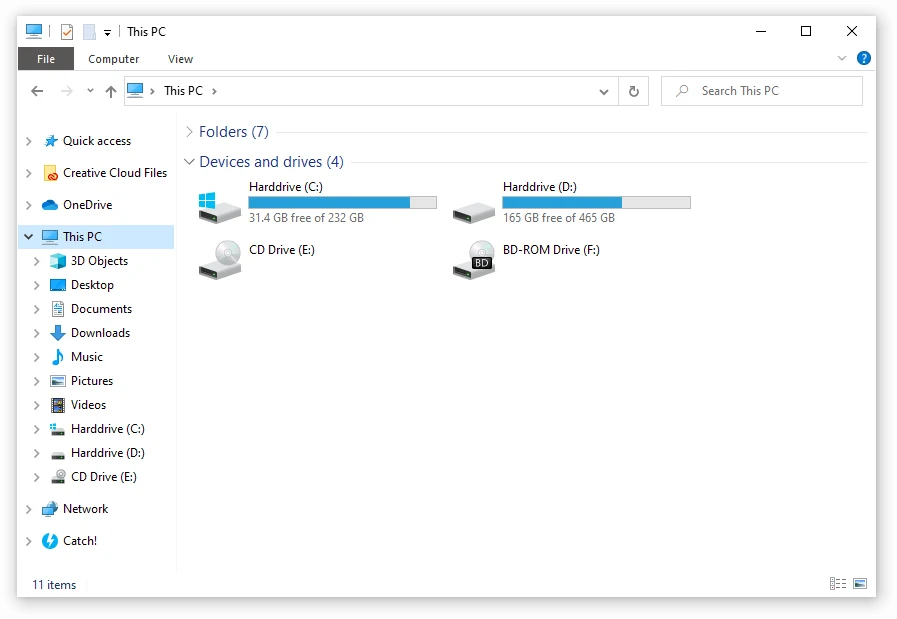
Task: Click Harddrive (D:) storage usage bar
Action: 596,203
